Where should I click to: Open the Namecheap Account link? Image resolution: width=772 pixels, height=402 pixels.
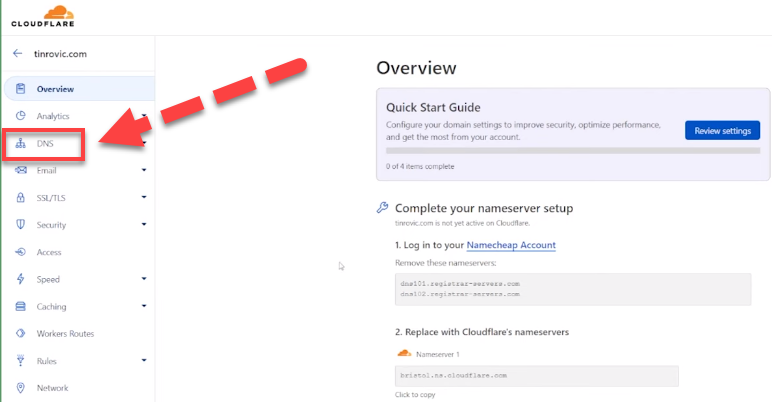click(x=511, y=245)
